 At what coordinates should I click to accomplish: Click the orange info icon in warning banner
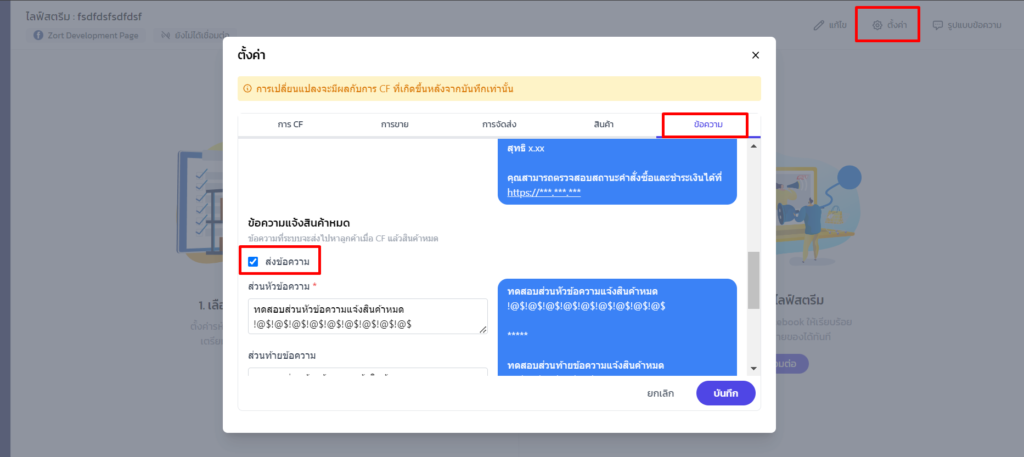pos(247,89)
